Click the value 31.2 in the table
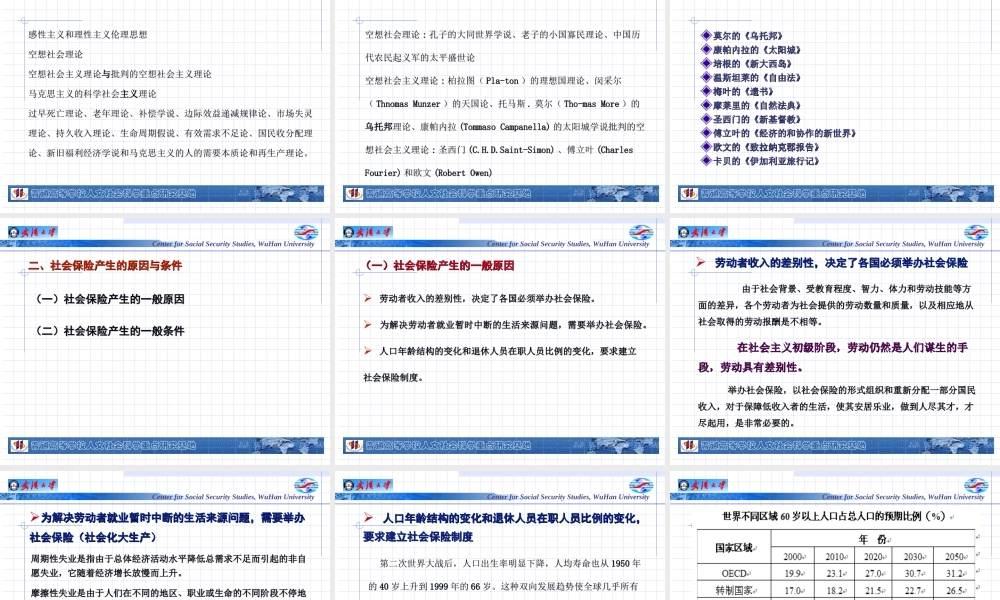The height and width of the screenshot is (600, 1000). point(952,573)
